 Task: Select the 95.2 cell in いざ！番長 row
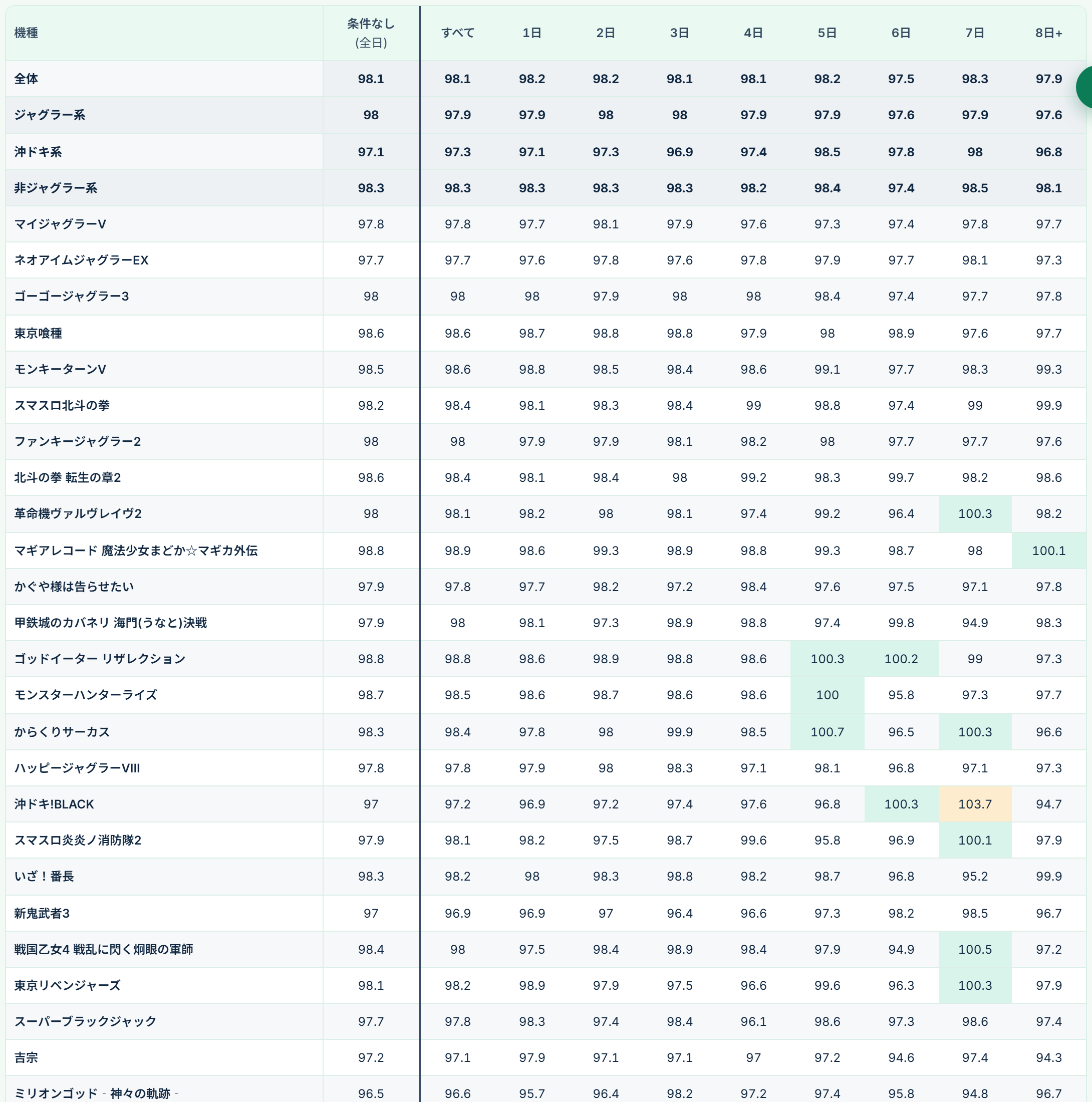coord(975,876)
